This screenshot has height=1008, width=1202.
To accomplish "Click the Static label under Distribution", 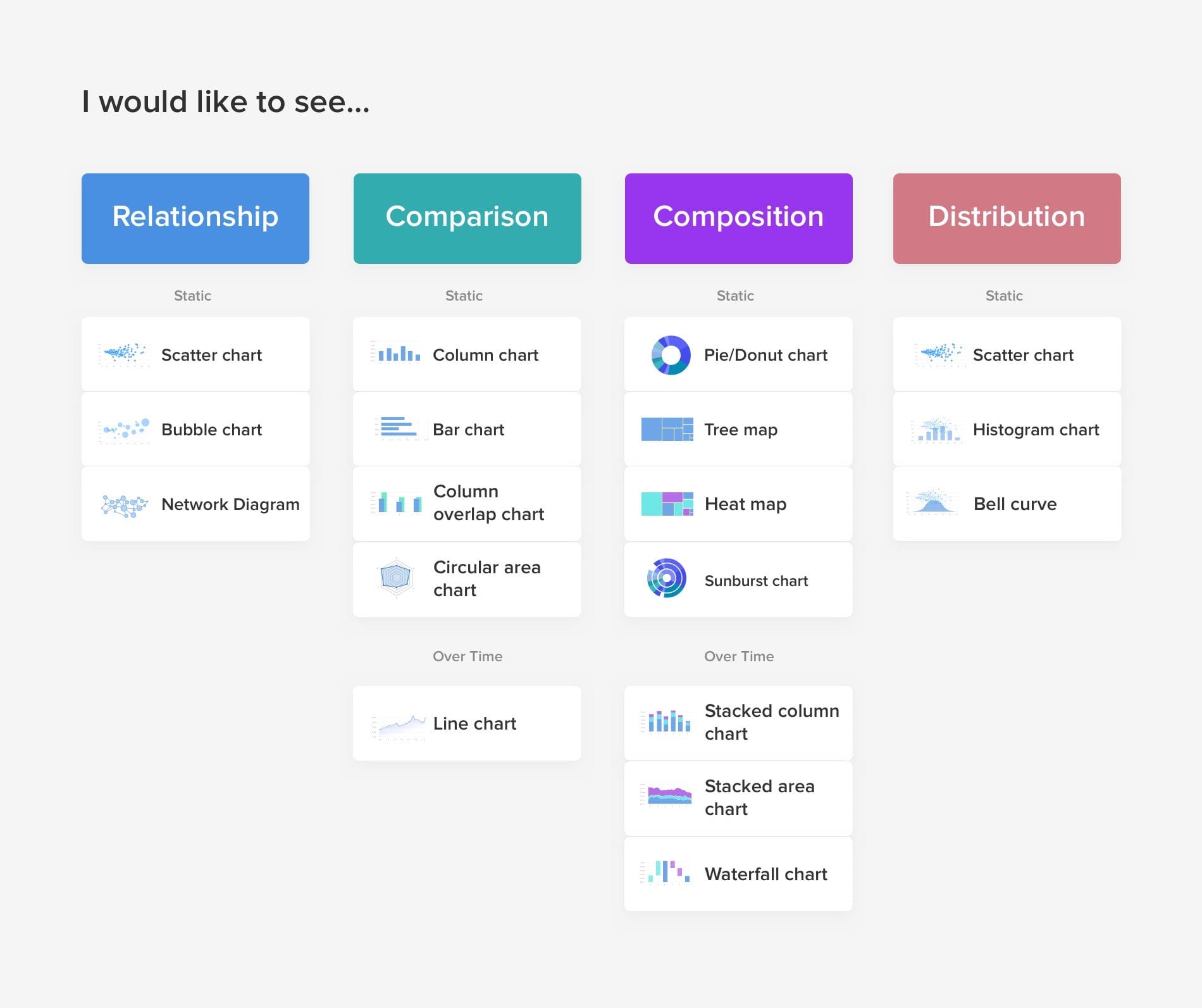I will pos(1004,296).
